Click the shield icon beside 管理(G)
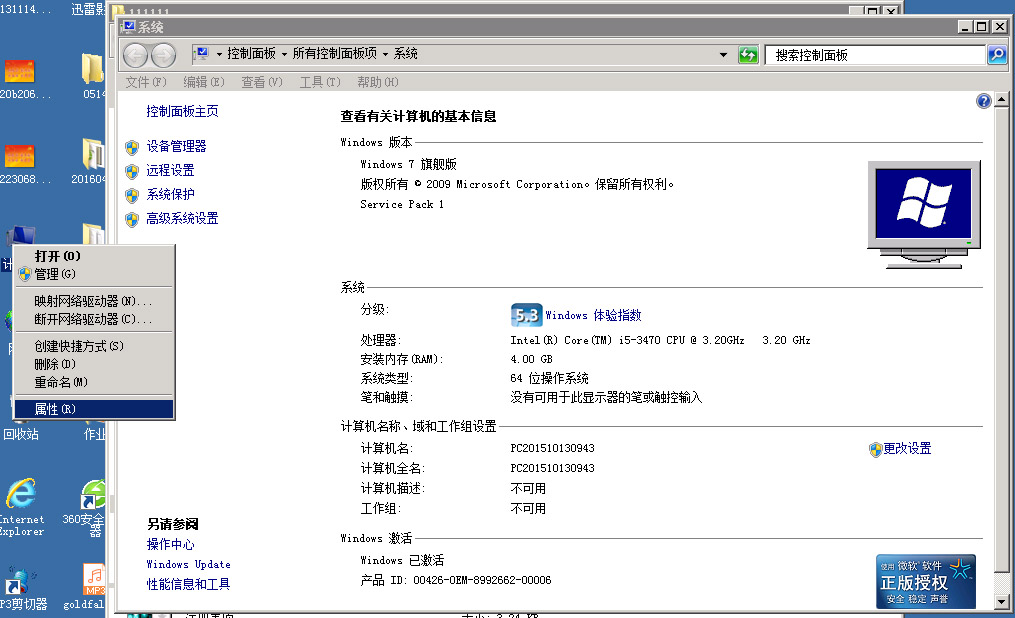Viewport: 1015px width, 618px height. [x=25, y=274]
